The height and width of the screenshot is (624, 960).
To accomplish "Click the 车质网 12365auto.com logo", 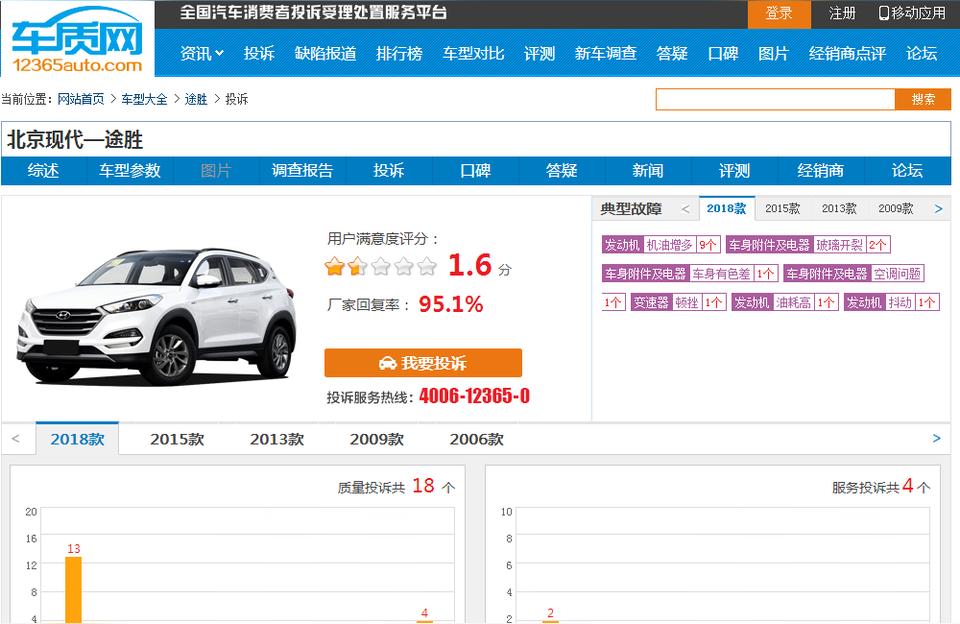I will click(x=77, y=39).
